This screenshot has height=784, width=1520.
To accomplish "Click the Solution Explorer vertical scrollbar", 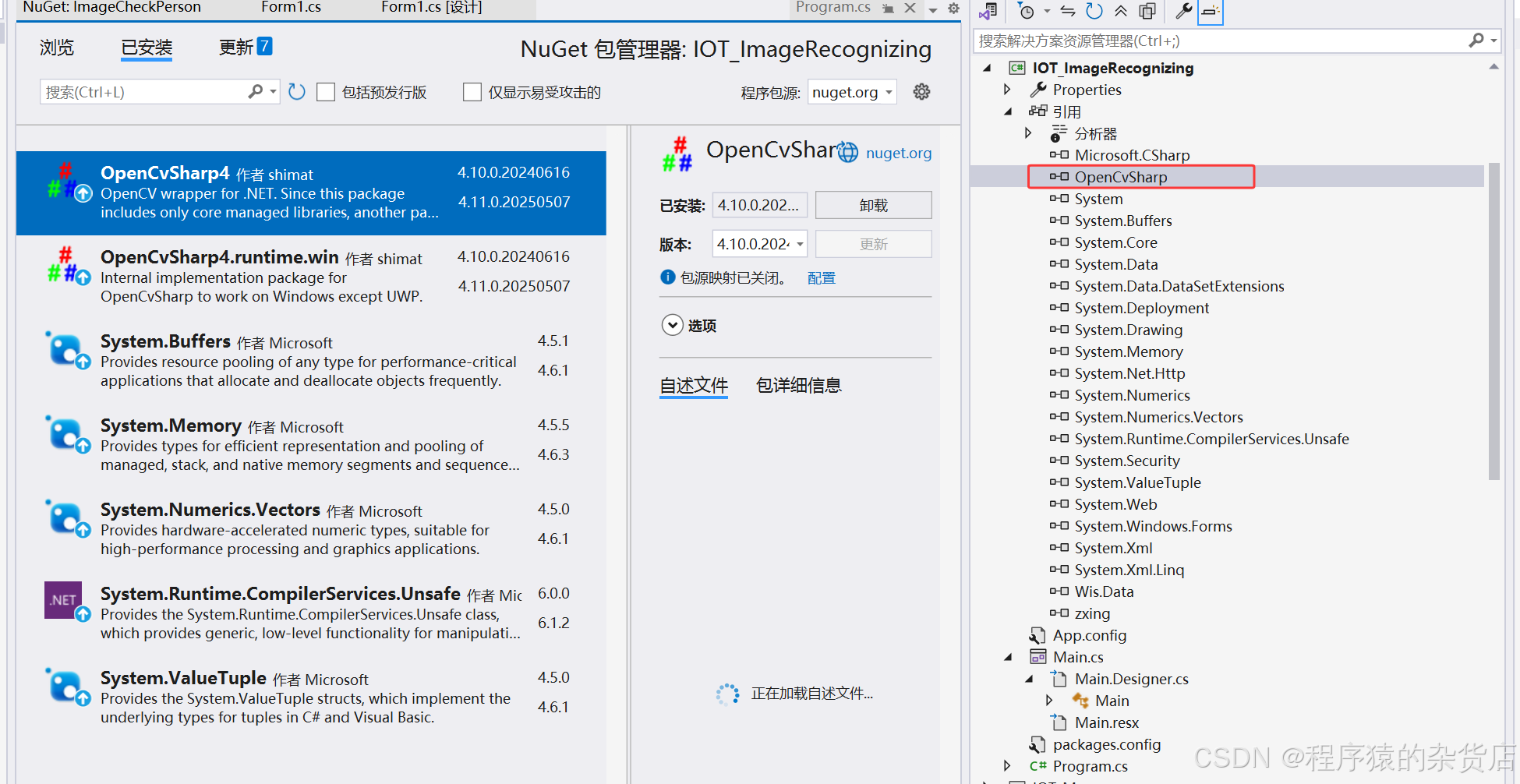I will [1493, 321].
